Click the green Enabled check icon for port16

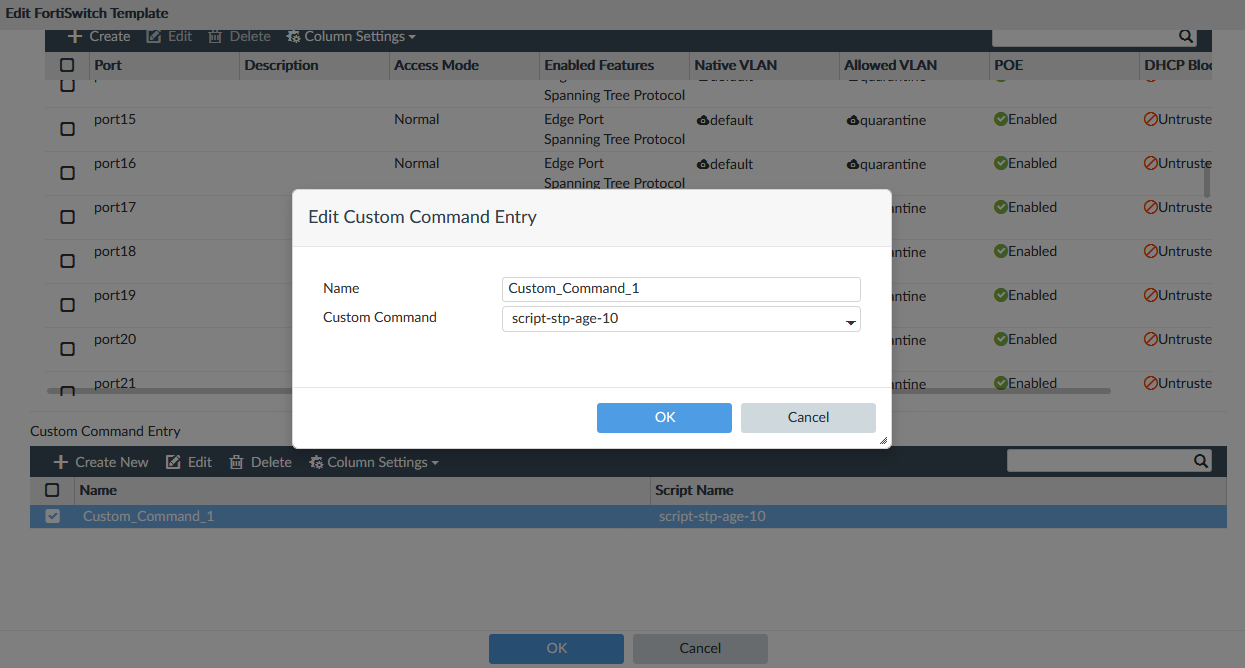point(1000,163)
